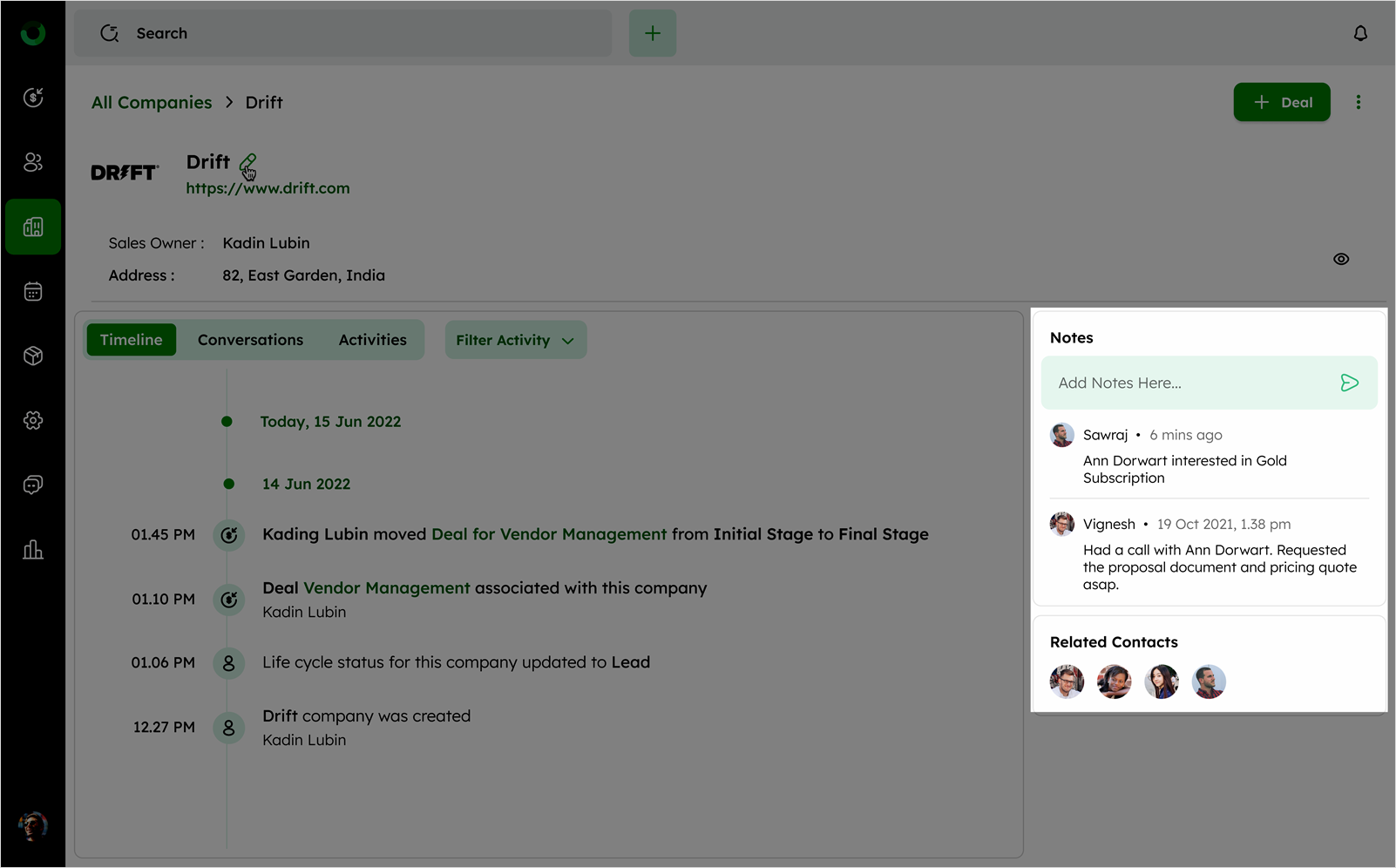Open first related contact avatar

point(1067,682)
